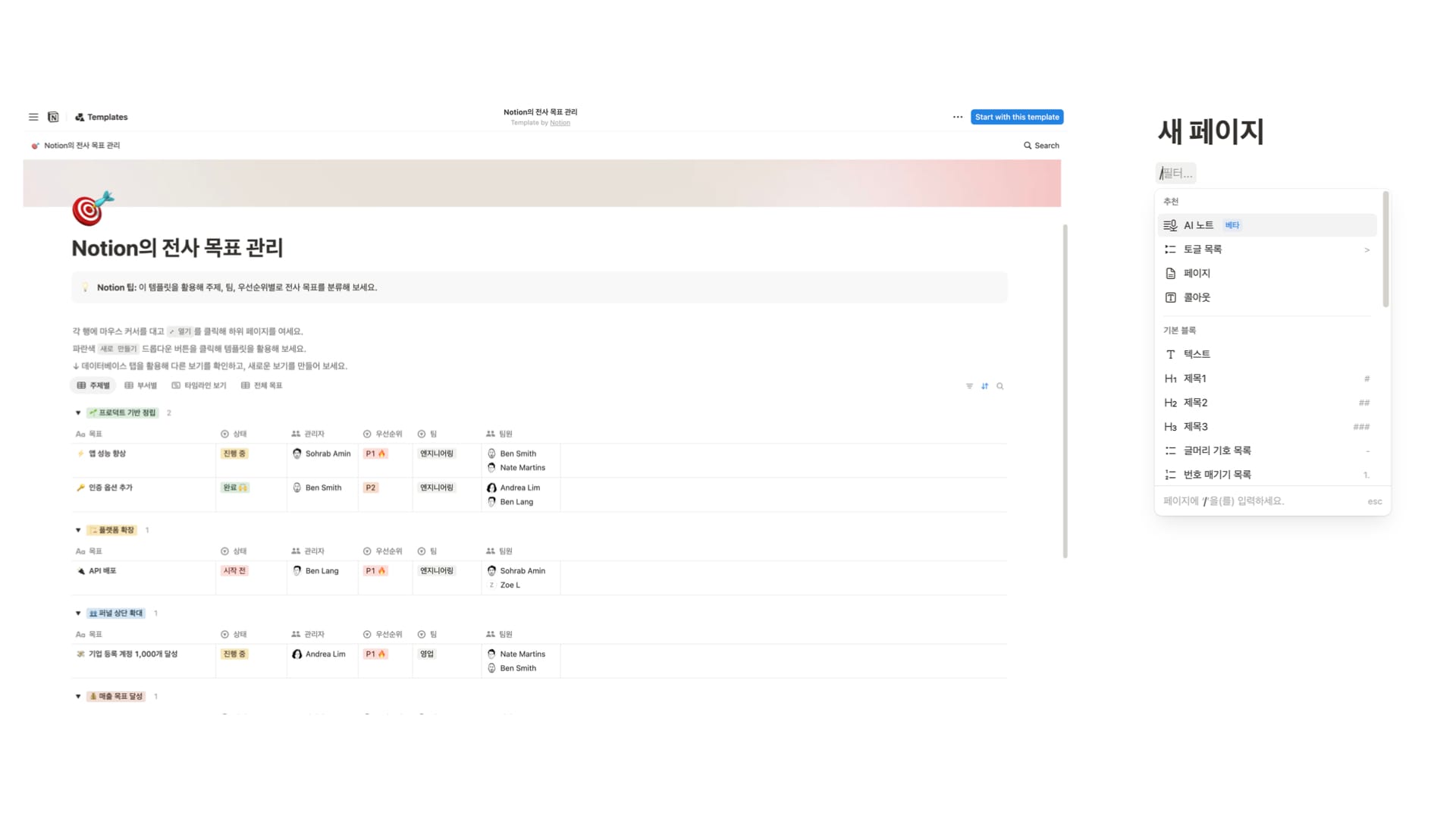Open the Templates link in top bar
This screenshot has width=1456, height=819.
click(102, 117)
